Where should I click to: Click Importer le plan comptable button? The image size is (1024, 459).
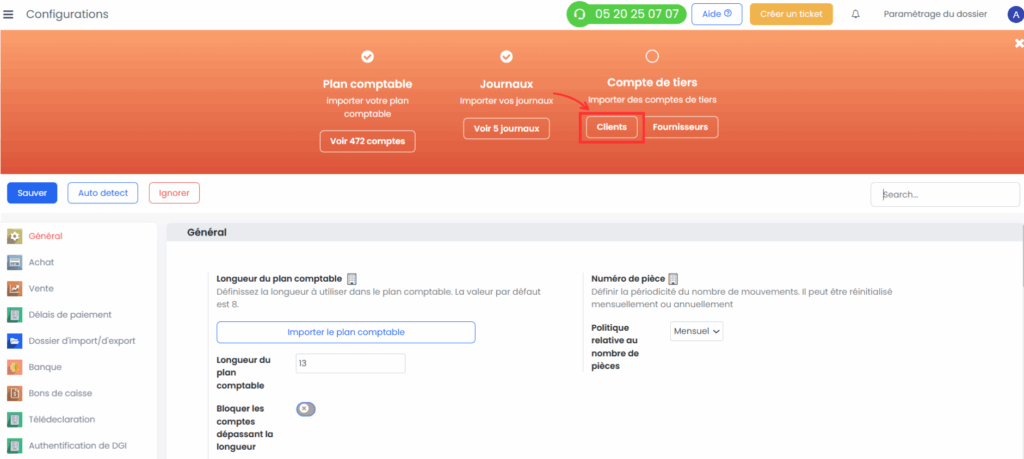pos(346,332)
